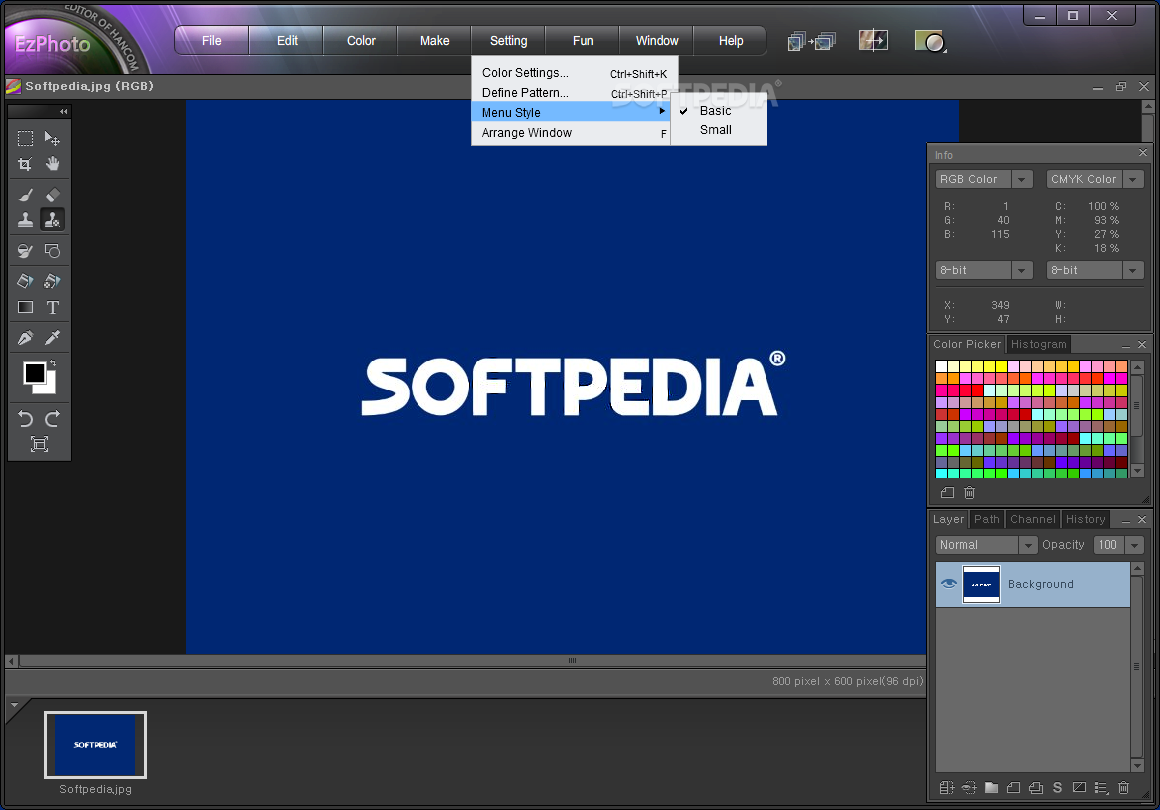Open the Fun menu
This screenshot has width=1160, height=810.
[x=583, y=41]
